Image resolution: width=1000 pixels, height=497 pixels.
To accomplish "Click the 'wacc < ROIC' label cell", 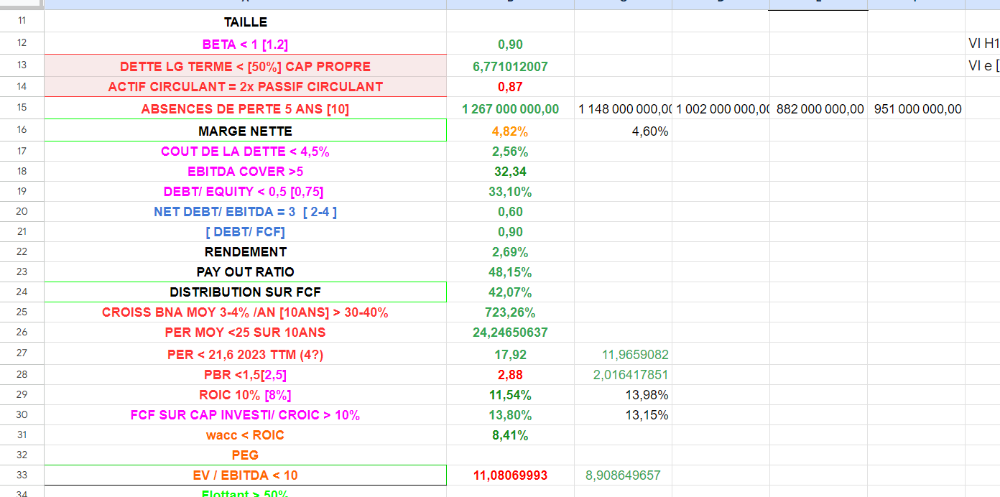I will [245, 435].
